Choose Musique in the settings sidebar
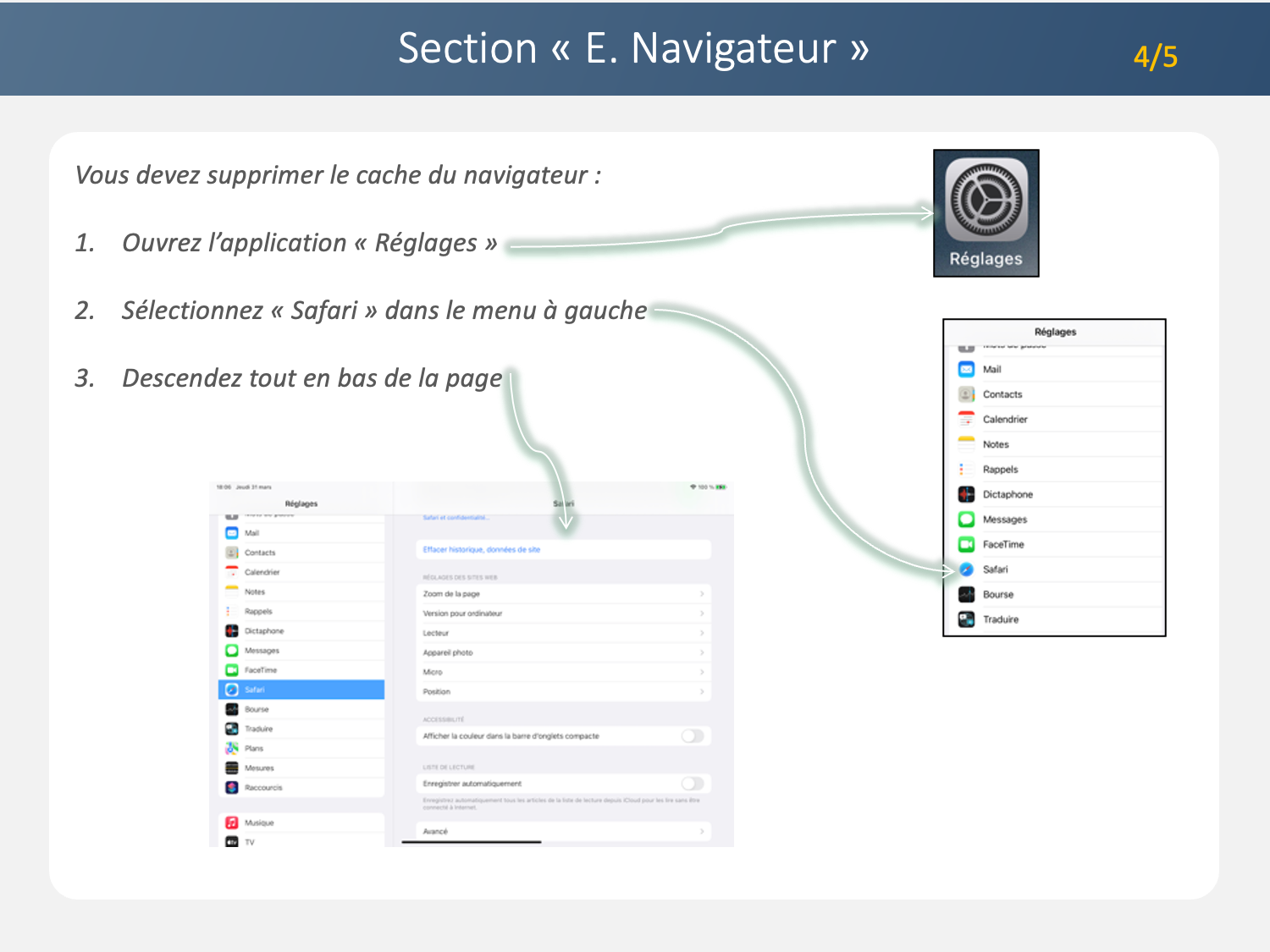Viewport: 1270px width, 952px height. click(x=260, y=823)
